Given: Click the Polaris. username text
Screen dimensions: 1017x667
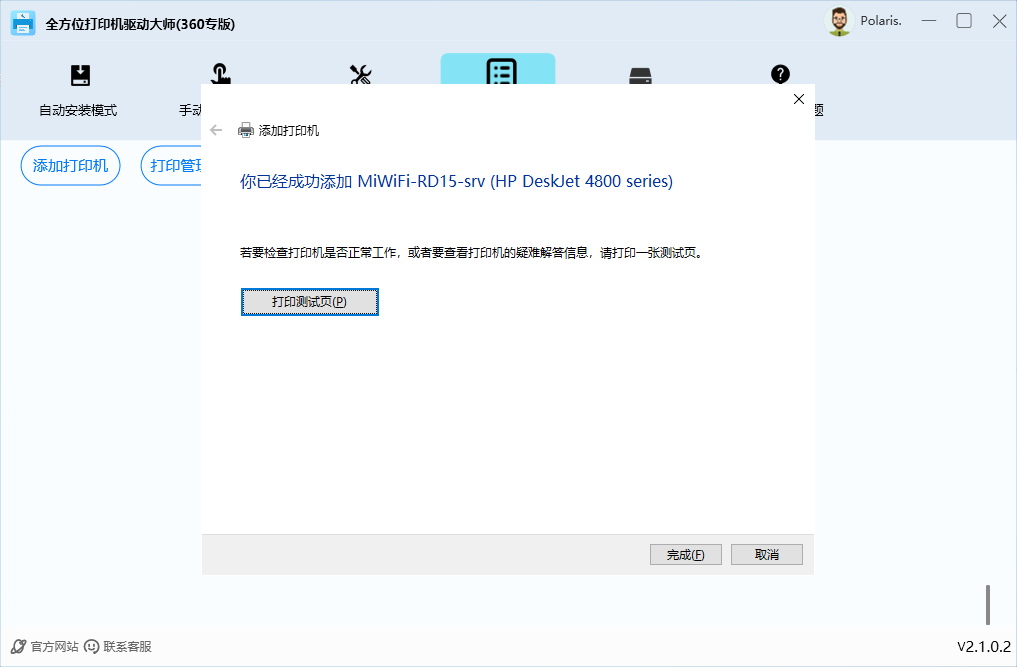Looking at the screenshot, I should 881,21.
